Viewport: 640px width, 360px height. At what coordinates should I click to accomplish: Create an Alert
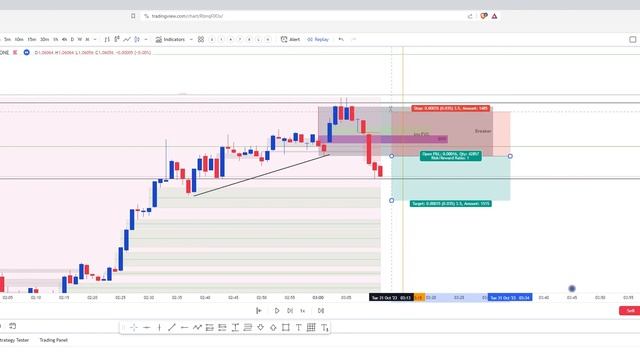tap(290, 40)
